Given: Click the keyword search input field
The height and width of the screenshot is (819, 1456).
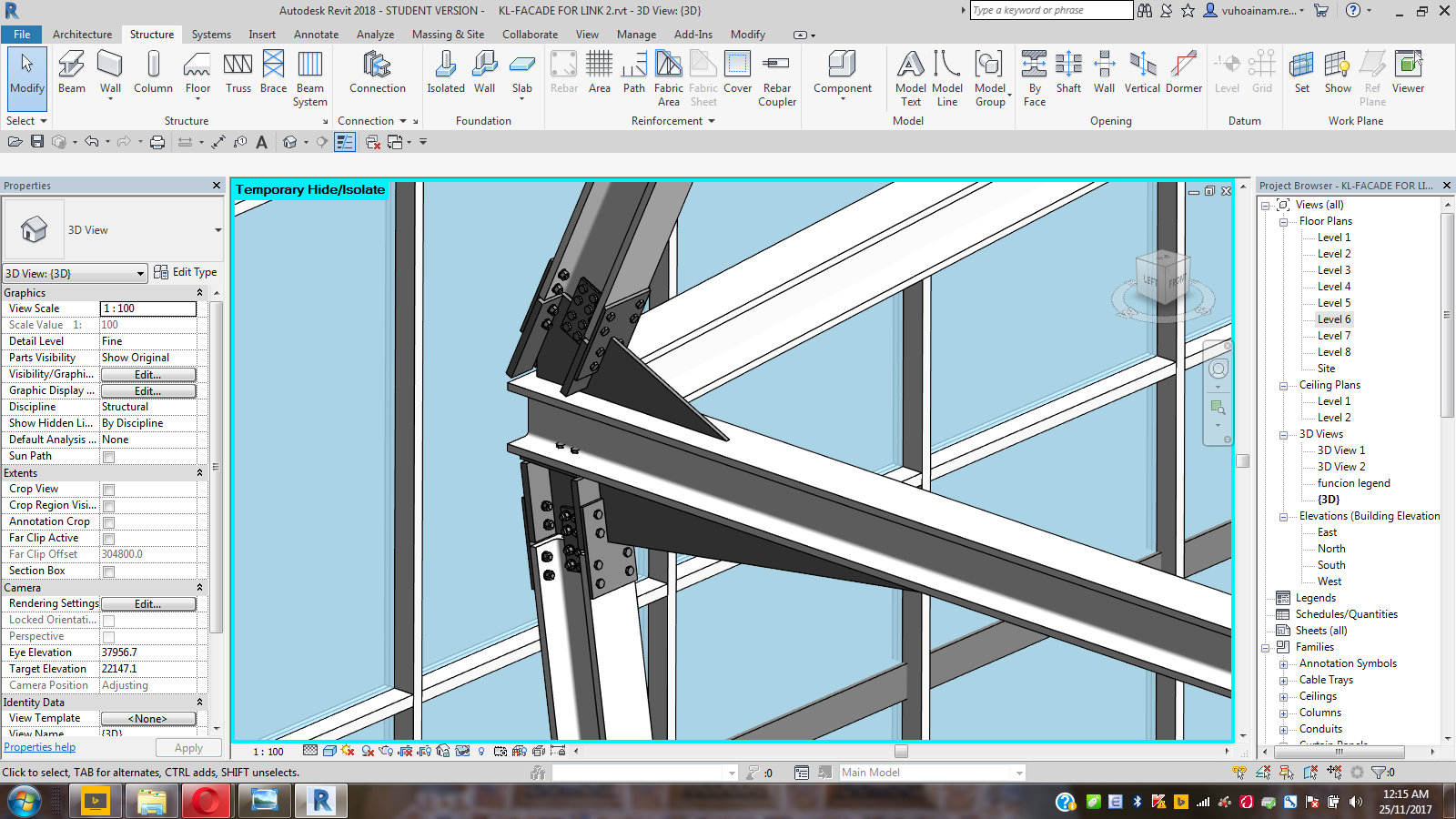Looking at the screenshot, I should point(1051,10).
